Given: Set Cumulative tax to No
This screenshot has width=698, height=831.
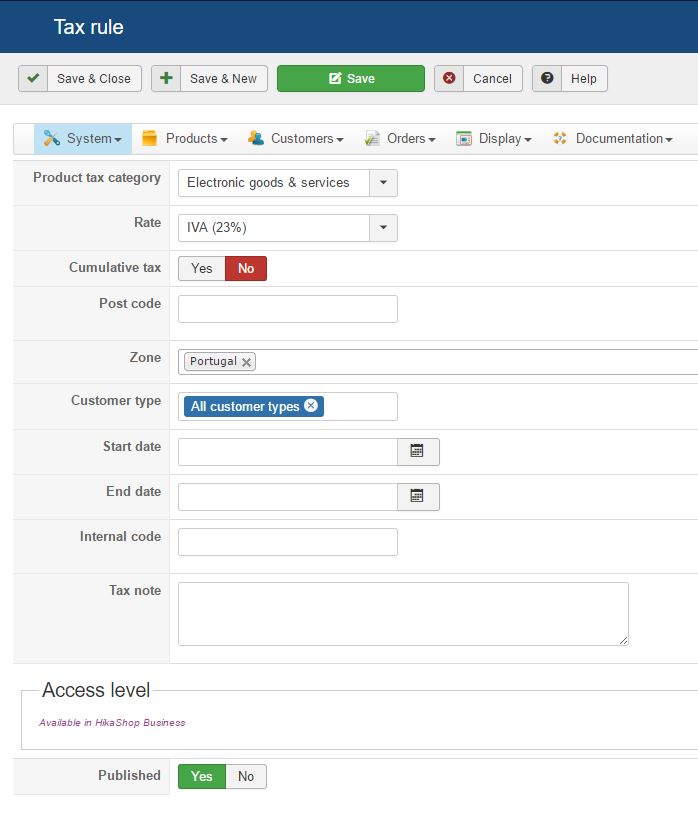Looking at the screenshot, I should click(246, 268).
